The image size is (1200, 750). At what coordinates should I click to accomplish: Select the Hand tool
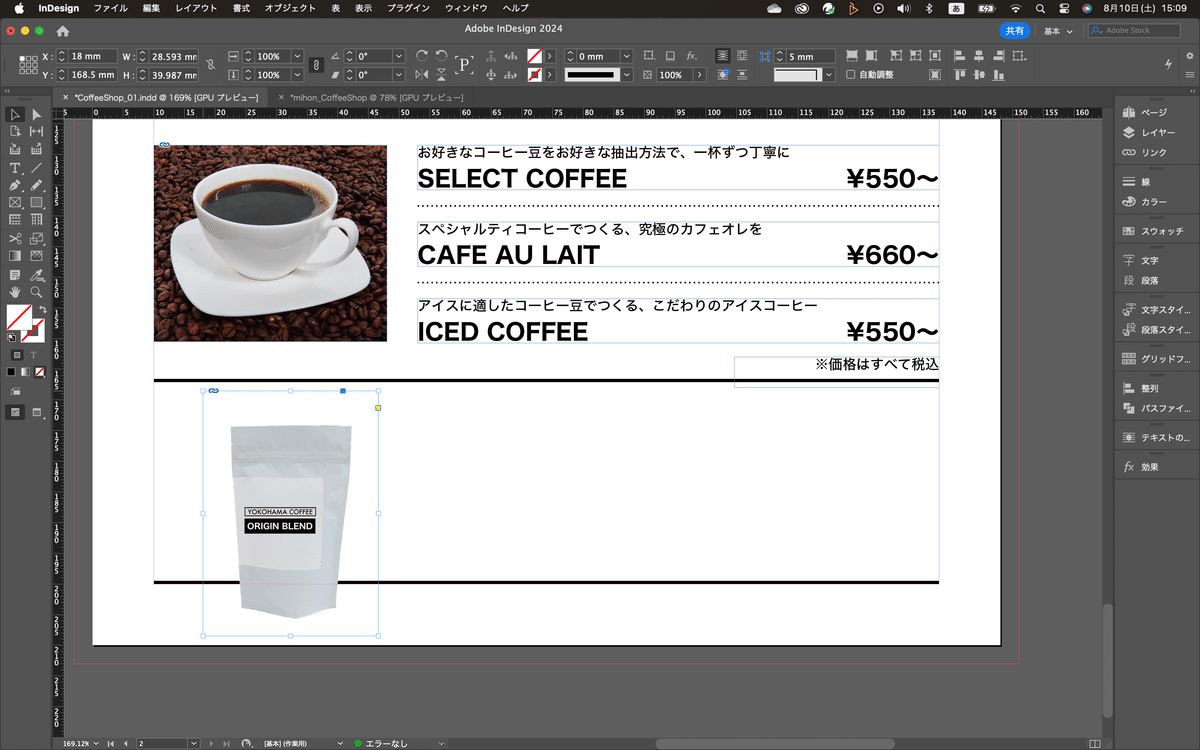point(15,292)
